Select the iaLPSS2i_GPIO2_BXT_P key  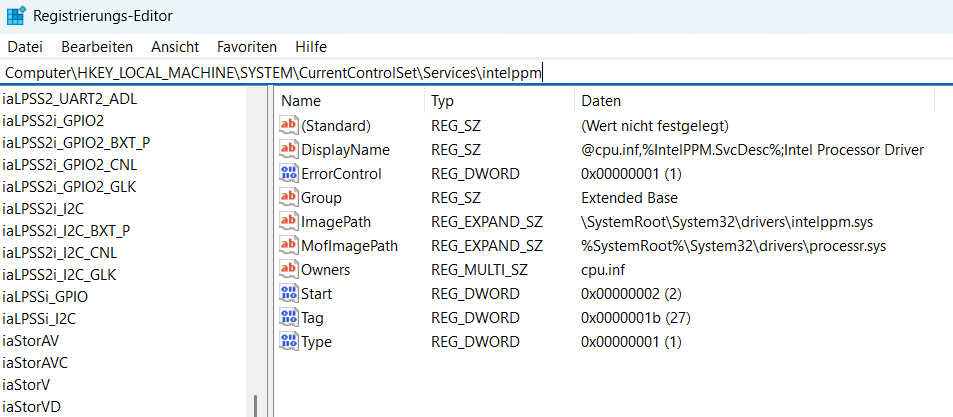[x=77, y=143]
